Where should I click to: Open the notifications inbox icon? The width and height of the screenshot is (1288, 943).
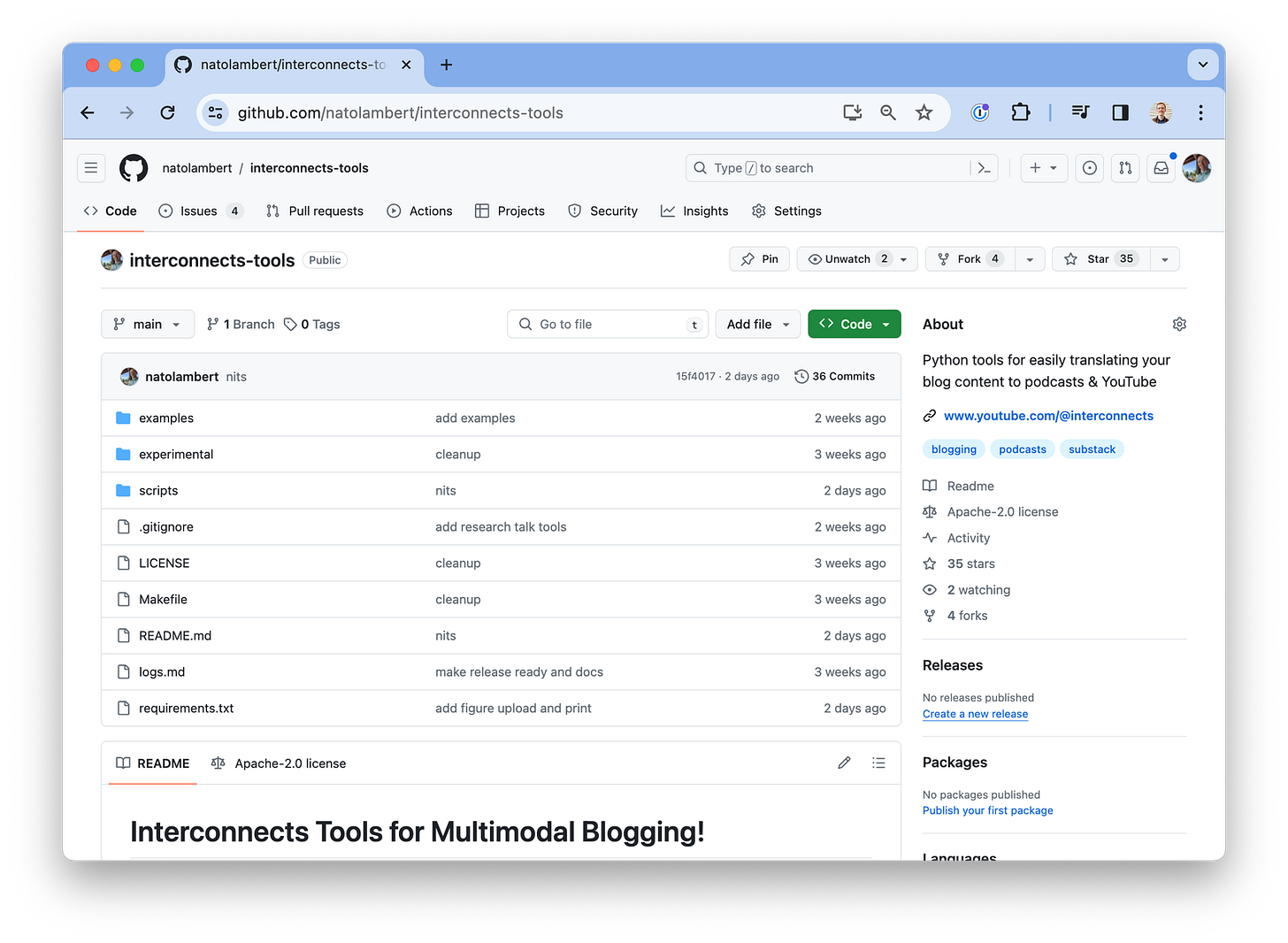click(1161, 168)
